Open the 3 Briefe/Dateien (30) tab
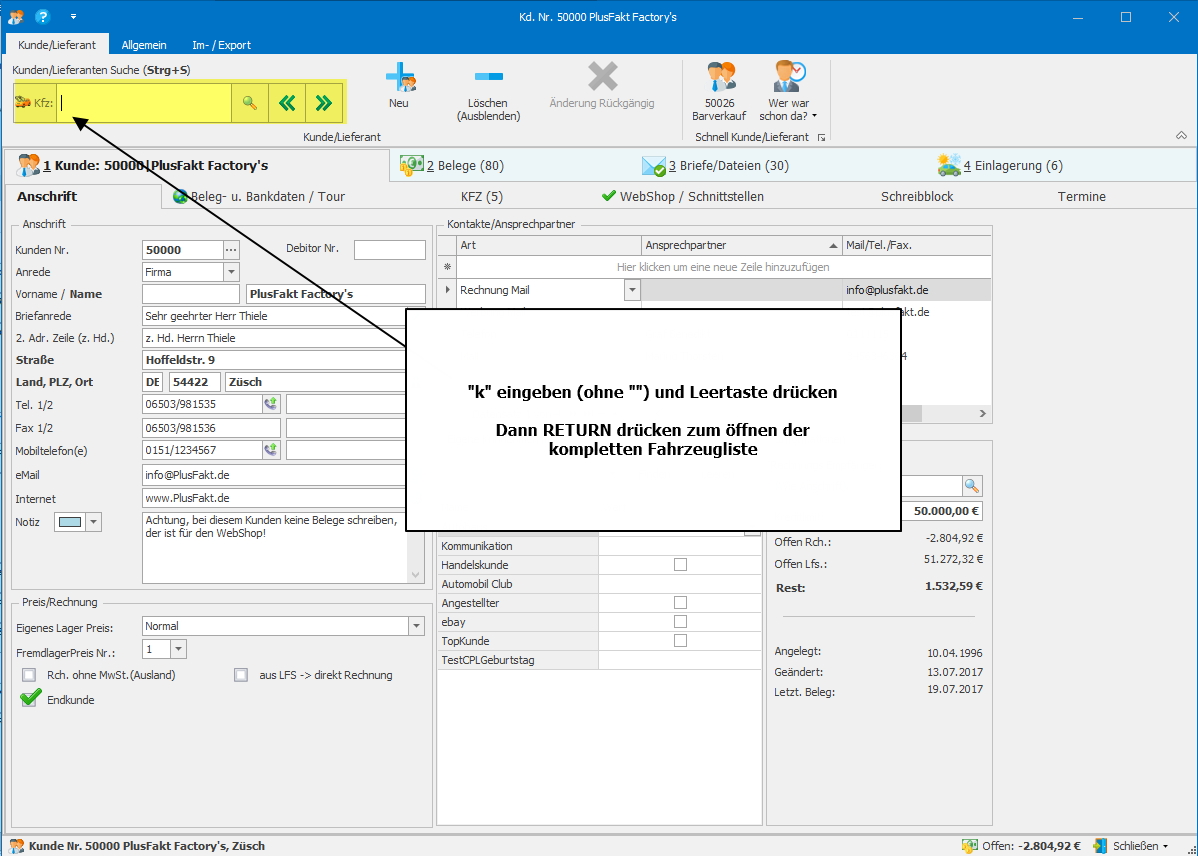 click(x=714, y=165)
